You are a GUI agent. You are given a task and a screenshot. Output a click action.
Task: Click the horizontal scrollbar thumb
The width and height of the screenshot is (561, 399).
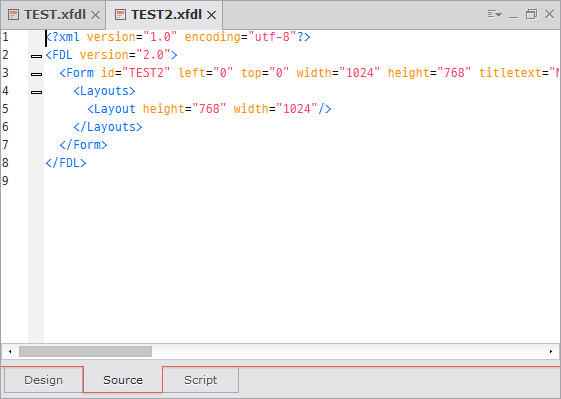pos(86,351)
